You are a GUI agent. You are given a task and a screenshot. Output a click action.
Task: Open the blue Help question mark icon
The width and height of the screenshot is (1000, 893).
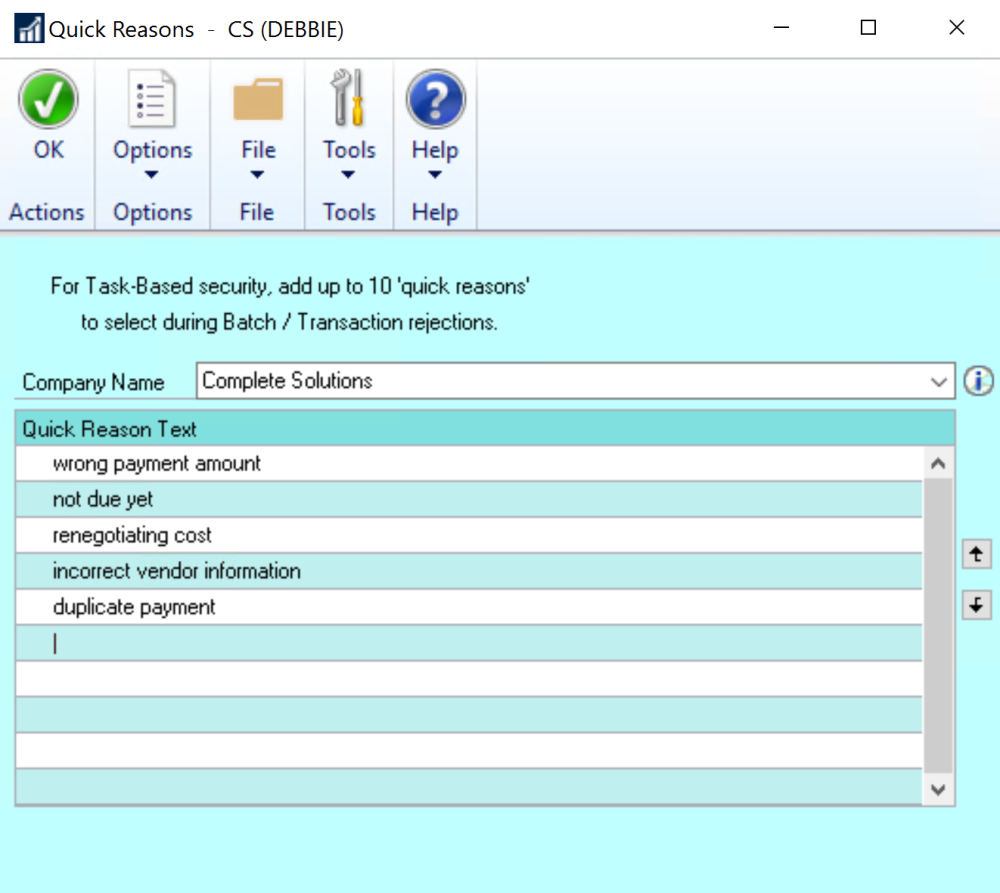(x=436, y=99)
